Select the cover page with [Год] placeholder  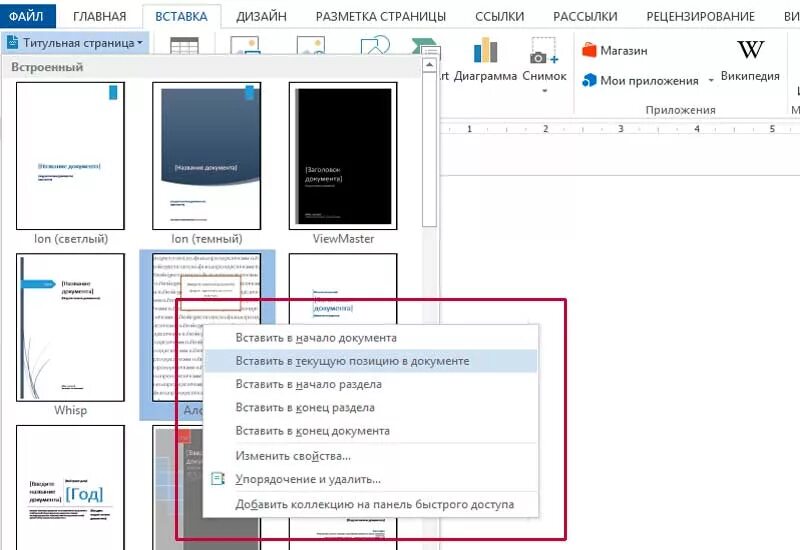(70, 487)
